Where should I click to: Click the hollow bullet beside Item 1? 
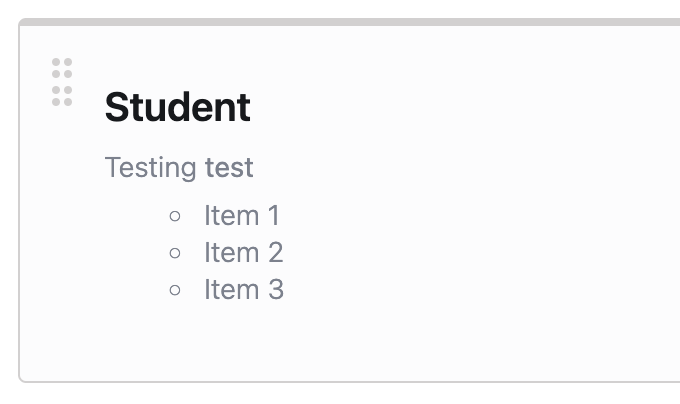point(176,215)
